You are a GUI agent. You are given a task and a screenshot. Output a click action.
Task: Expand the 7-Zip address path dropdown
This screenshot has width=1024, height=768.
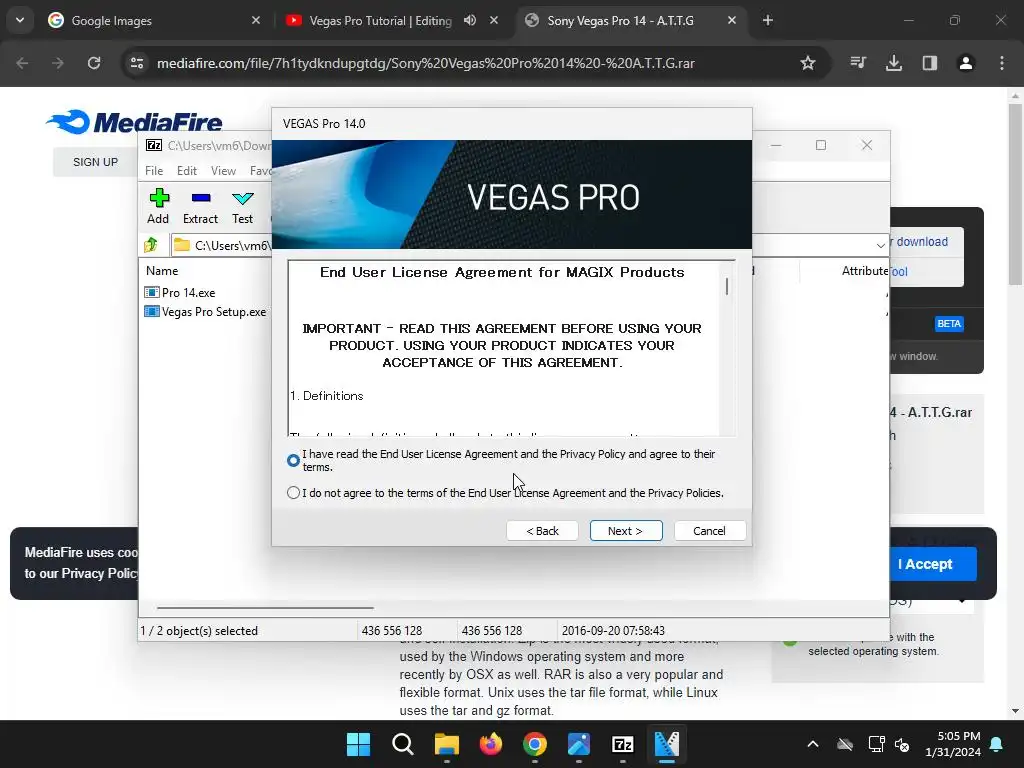coord(880,246)
